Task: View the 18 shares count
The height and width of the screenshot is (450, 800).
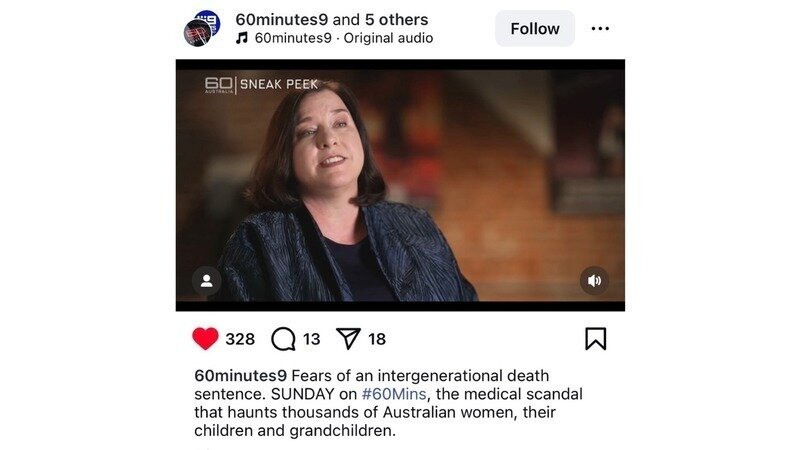Action: (377, 339)
